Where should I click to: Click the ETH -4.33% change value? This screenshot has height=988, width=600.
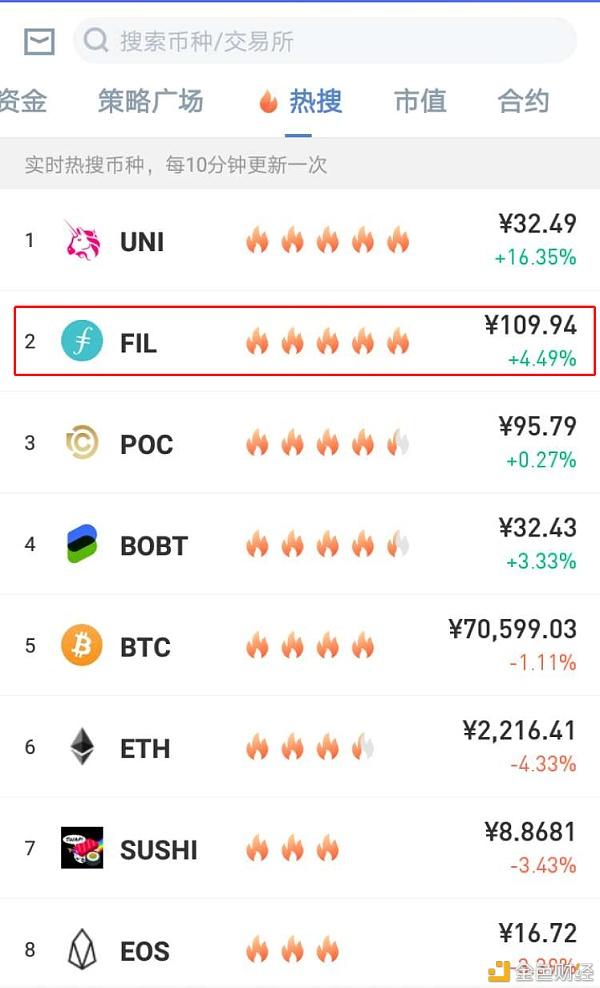click(543, 764)
